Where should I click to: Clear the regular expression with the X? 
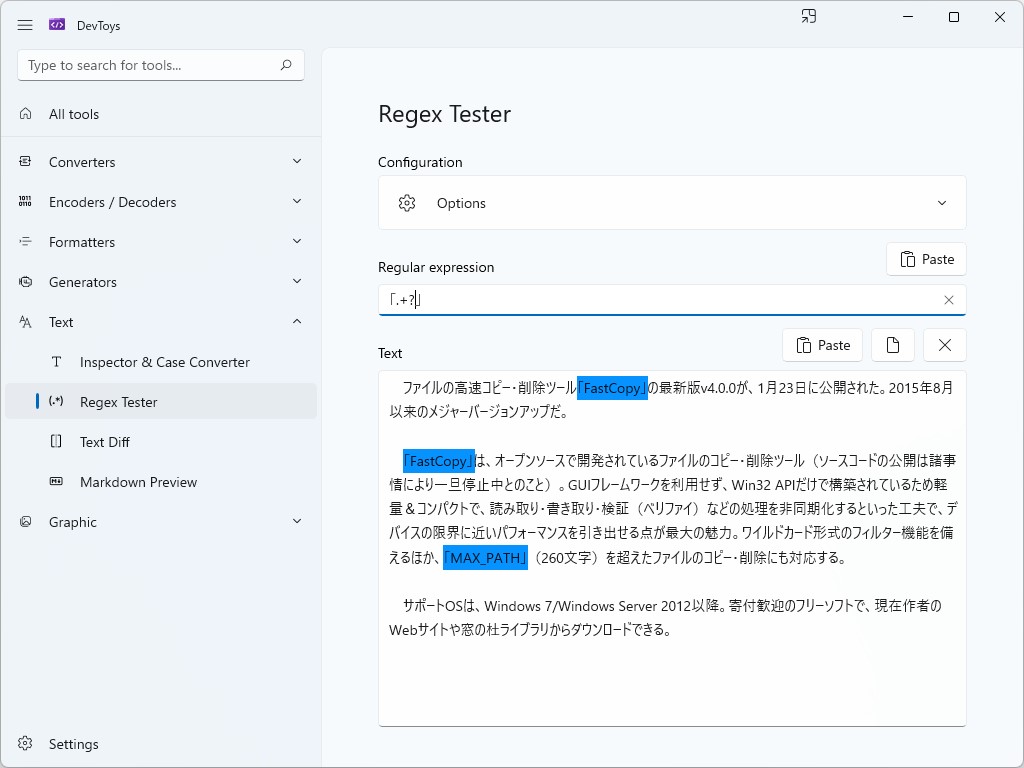click(x=948, y=299)
